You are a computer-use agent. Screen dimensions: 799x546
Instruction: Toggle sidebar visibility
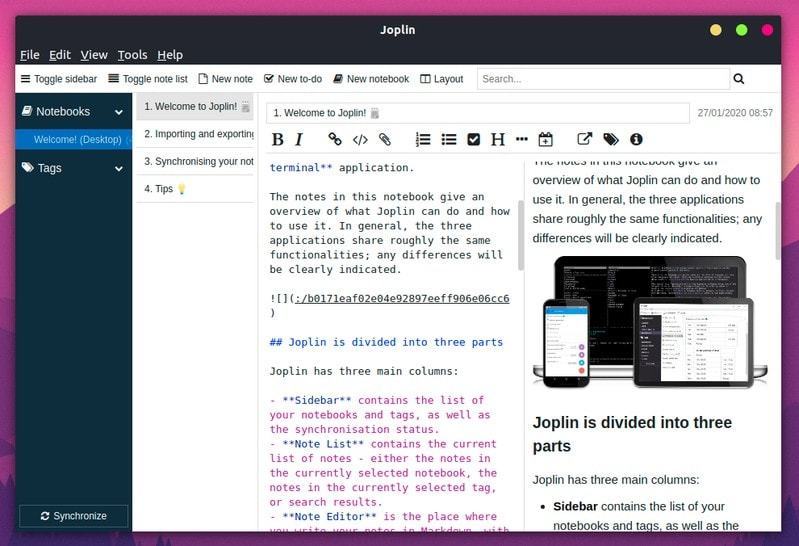click(x=58, y=79)
